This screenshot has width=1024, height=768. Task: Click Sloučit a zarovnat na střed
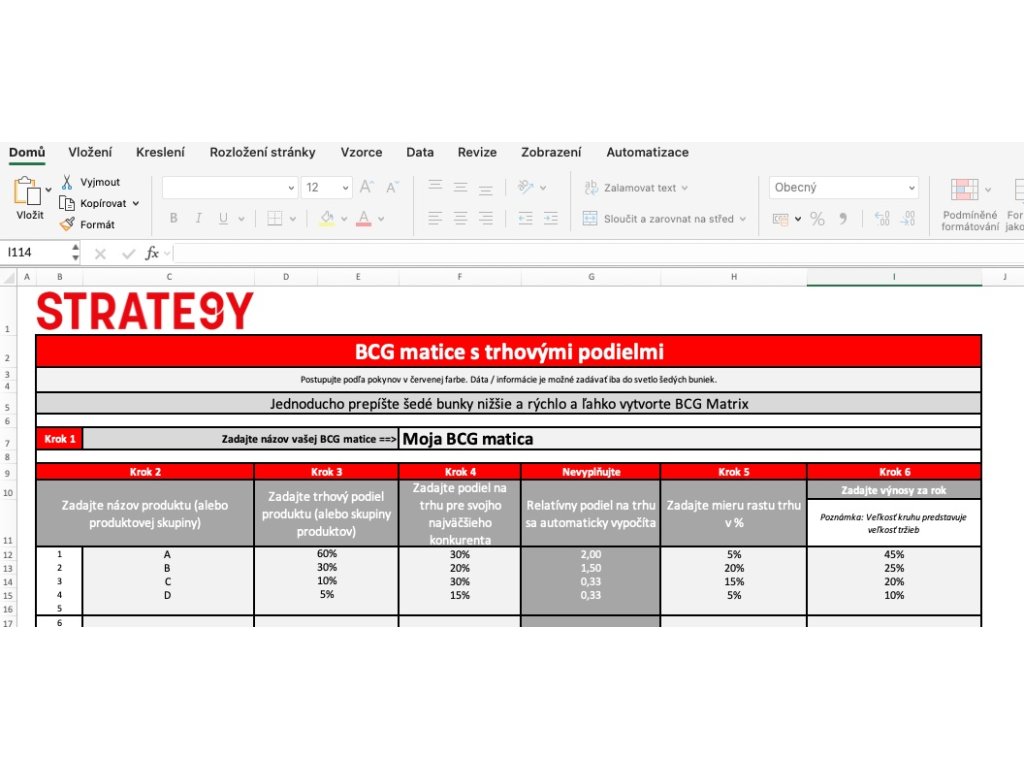pos(664,219)
